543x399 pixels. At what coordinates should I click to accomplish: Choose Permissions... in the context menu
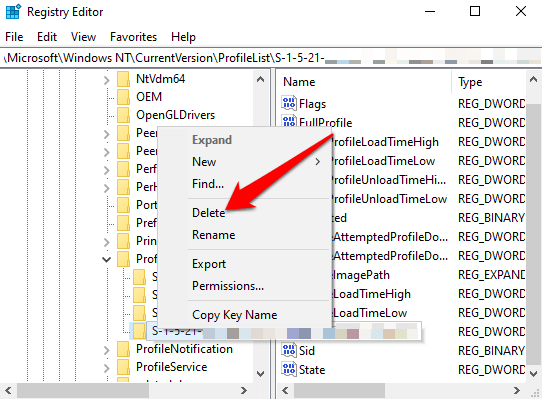coord(228,286)
